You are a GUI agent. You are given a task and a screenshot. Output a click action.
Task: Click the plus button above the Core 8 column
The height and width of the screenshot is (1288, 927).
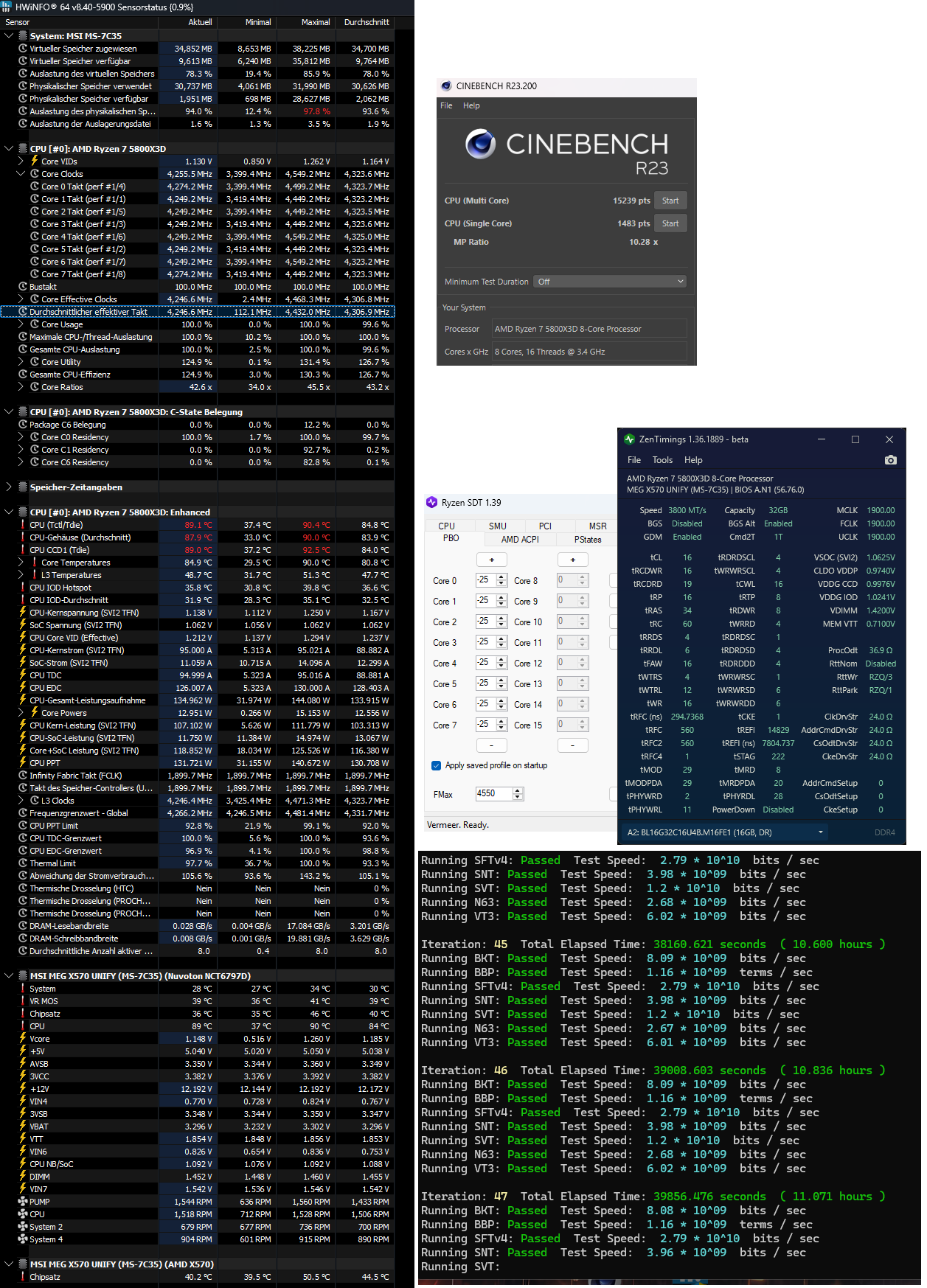click(x=572, y=560)
